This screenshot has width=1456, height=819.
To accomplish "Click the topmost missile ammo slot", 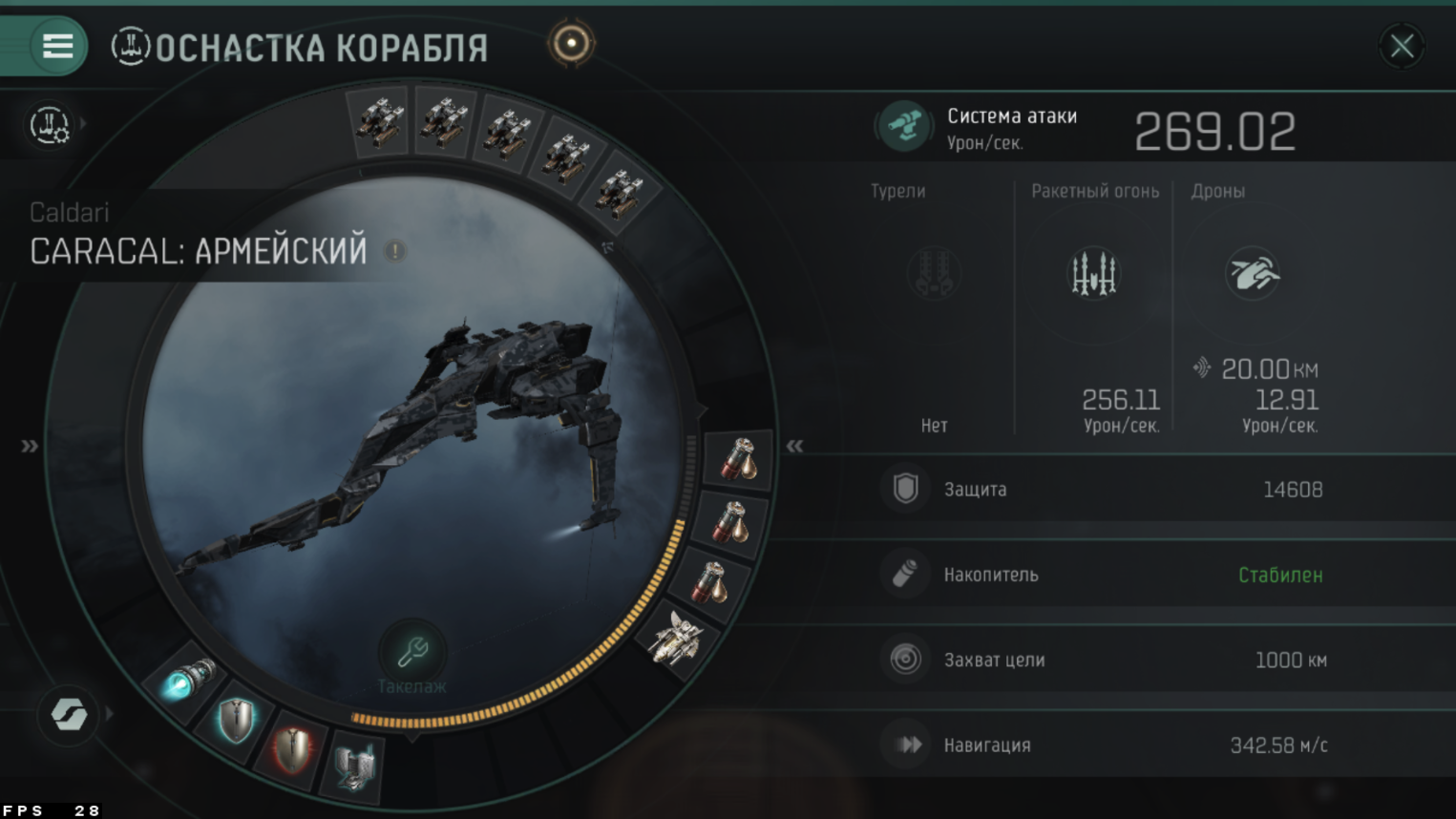I will (x=739, y=459).
